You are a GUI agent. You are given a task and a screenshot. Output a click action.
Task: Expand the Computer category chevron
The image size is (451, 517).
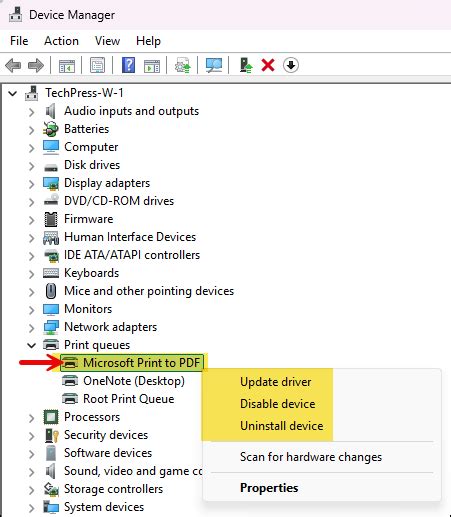(x=31, y=148)
